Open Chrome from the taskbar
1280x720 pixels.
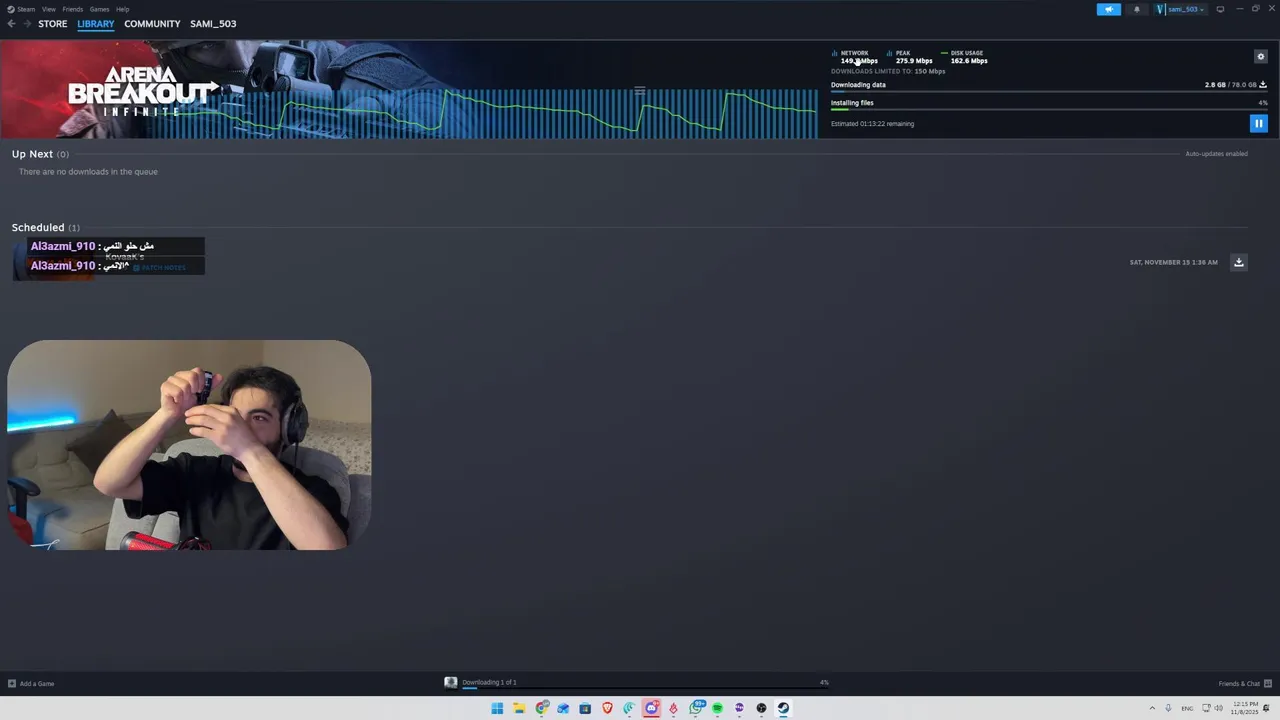541,708
